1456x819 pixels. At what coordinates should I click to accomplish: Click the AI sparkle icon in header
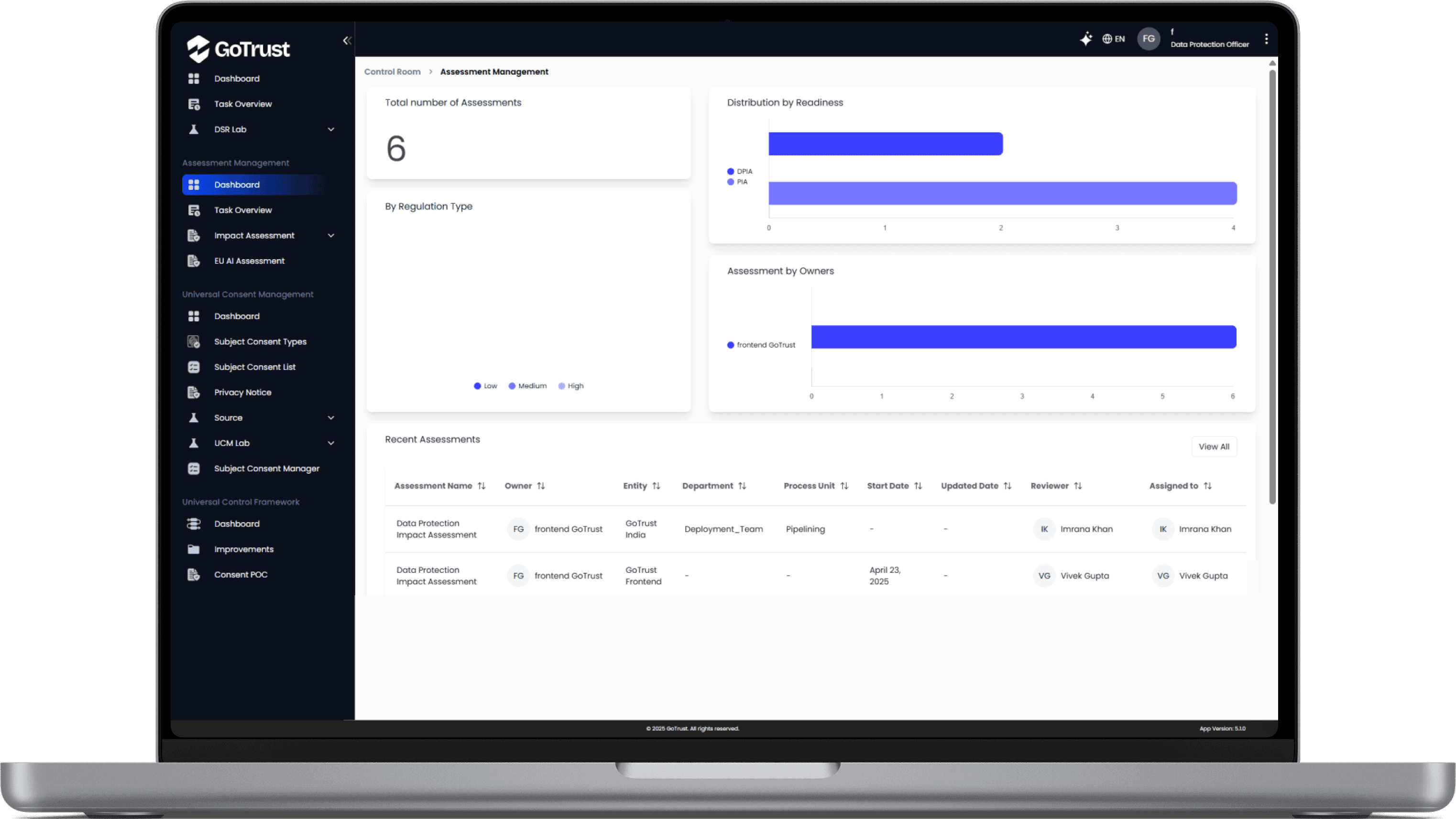(x=1086, y=39)
